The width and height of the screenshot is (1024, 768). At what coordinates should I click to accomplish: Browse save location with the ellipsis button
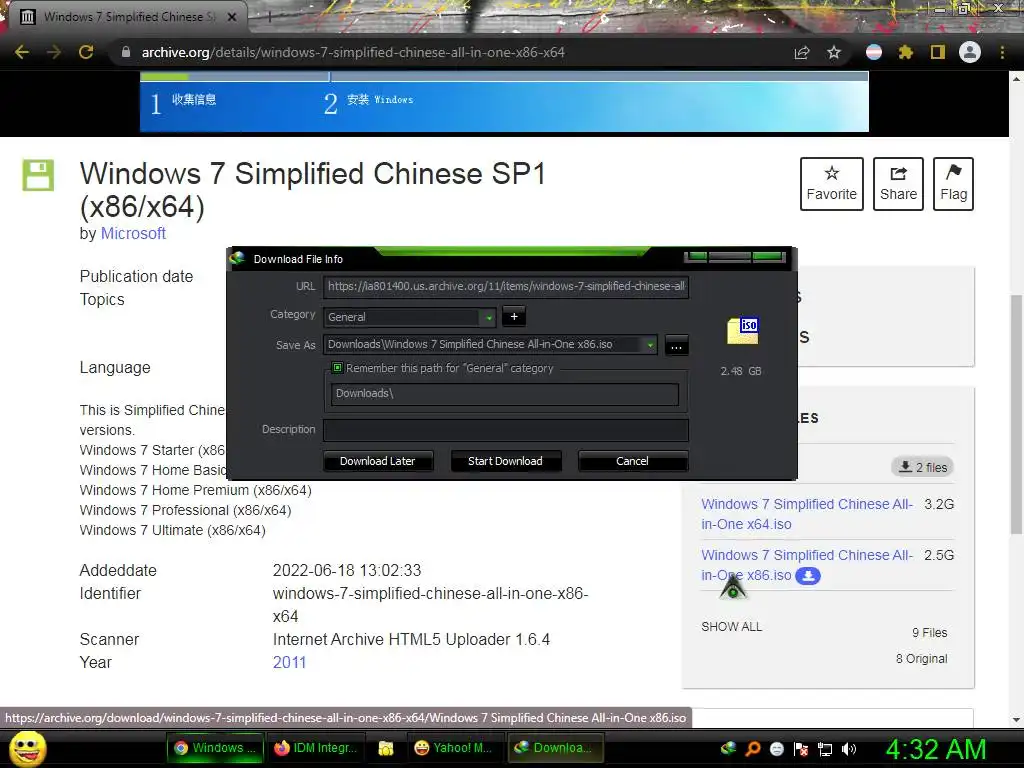[677, 345]
